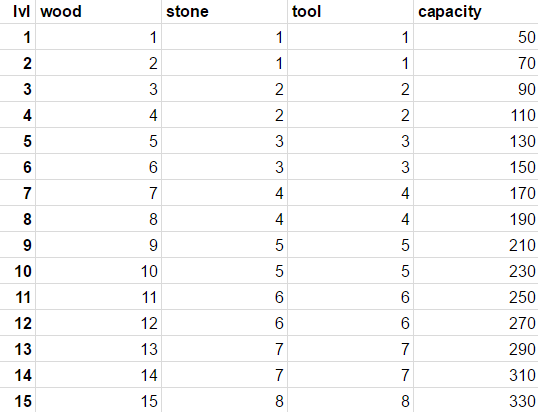The width and height of the screenshot is (538, 412).
Task: Select level cell numbered 13
Action: 17,349
